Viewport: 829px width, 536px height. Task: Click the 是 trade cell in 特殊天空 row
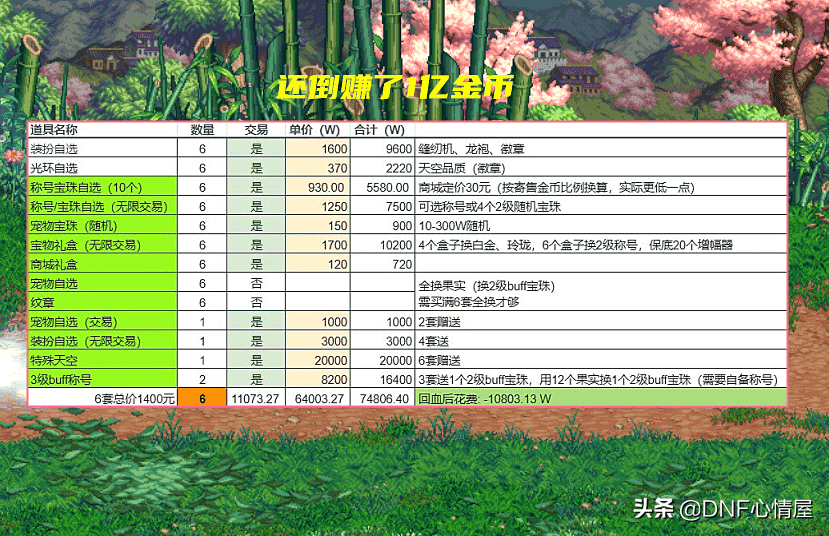point(256,360)
